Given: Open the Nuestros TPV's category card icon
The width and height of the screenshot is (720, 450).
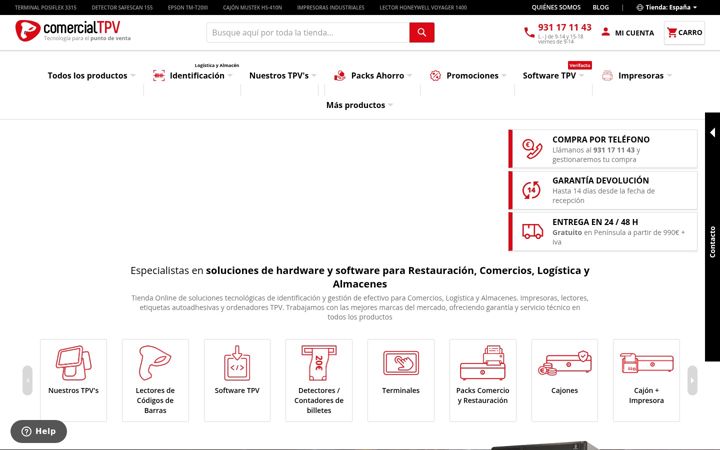Looking at the screenshot, I should (x=73, y=363).
